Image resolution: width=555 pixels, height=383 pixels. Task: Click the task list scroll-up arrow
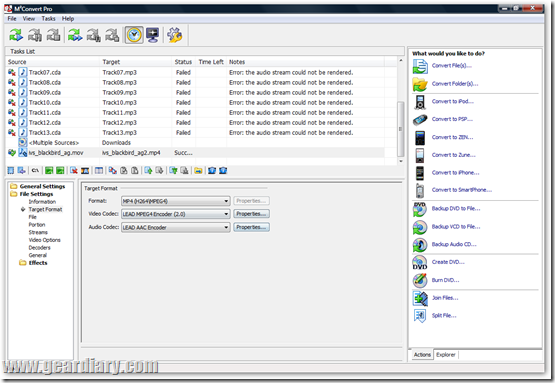400,61
